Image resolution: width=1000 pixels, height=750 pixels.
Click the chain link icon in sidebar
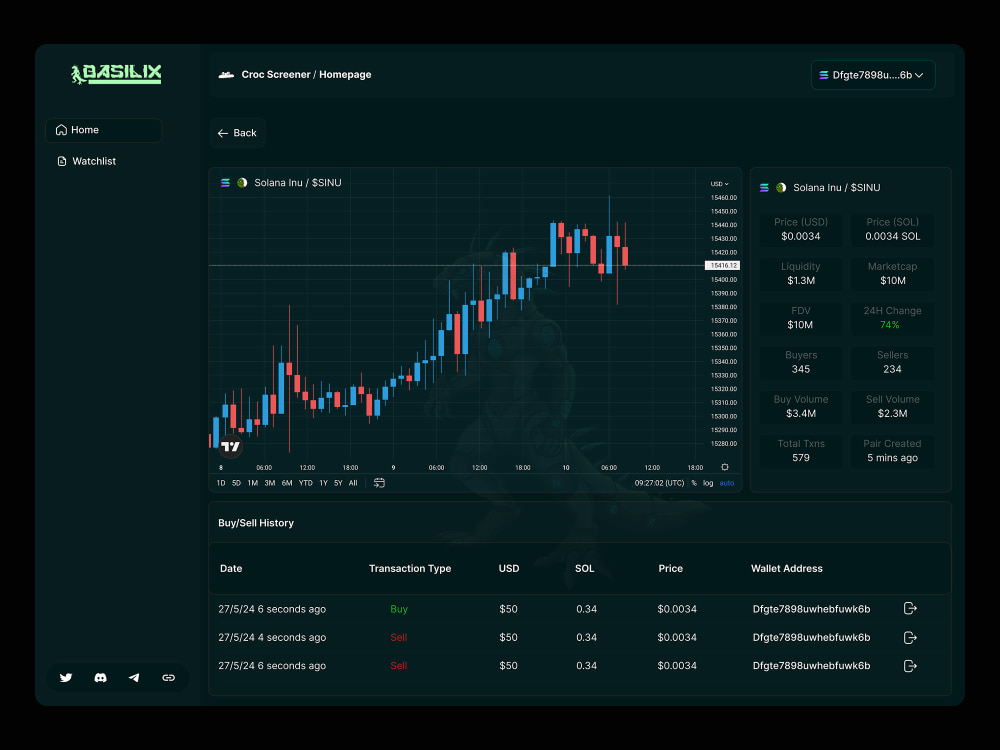tap(168, 677)
